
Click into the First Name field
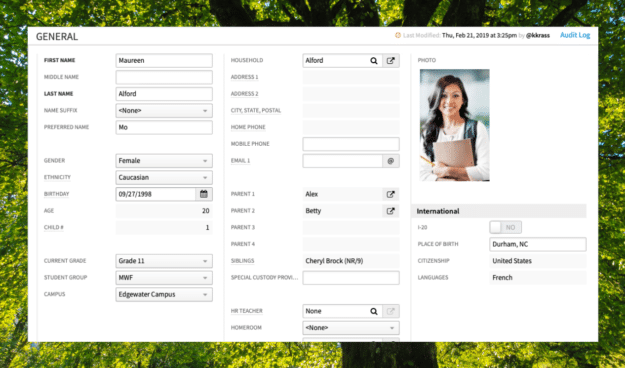point(164,61)
